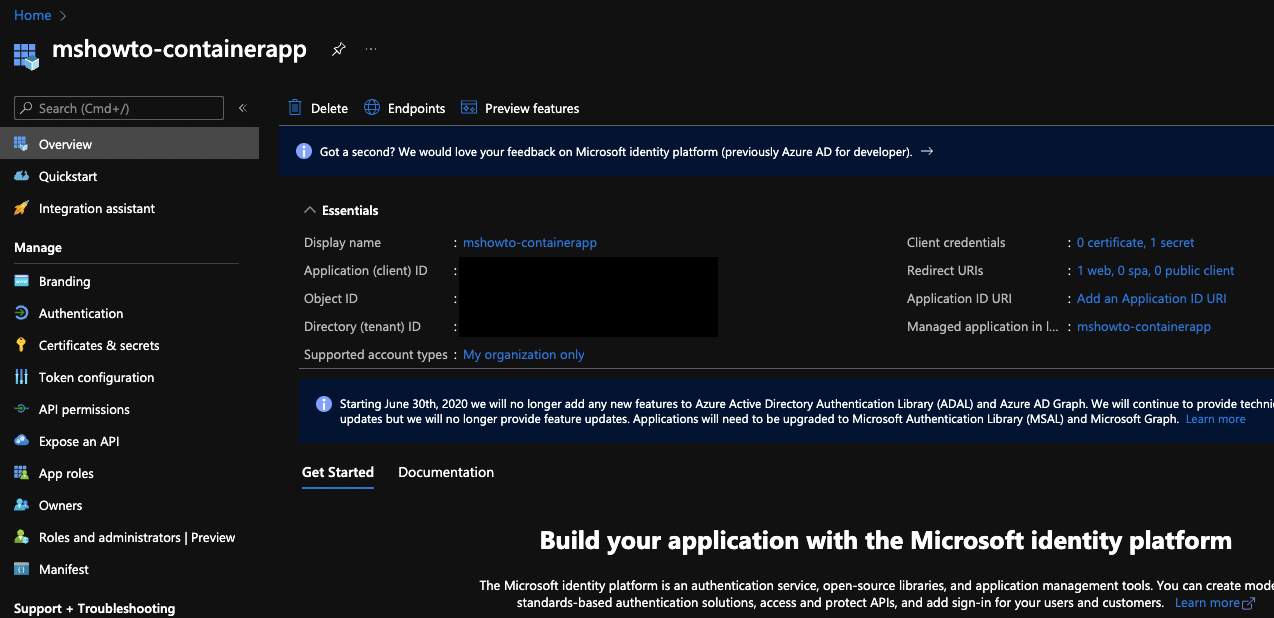Click the Object ID label

pos(331,298)
